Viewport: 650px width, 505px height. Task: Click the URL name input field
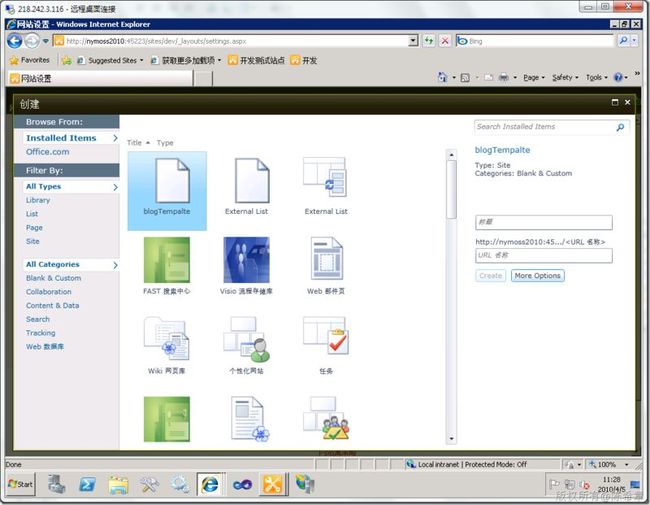(x=543, y=255)
